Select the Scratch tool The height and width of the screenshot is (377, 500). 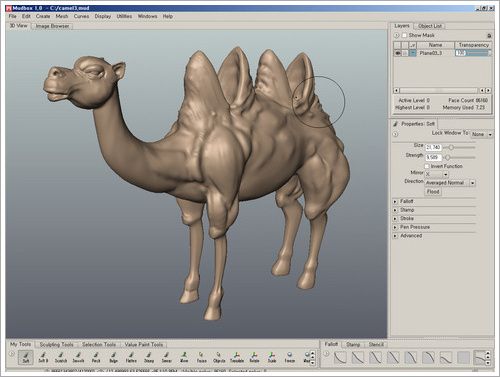pos(61,357)
